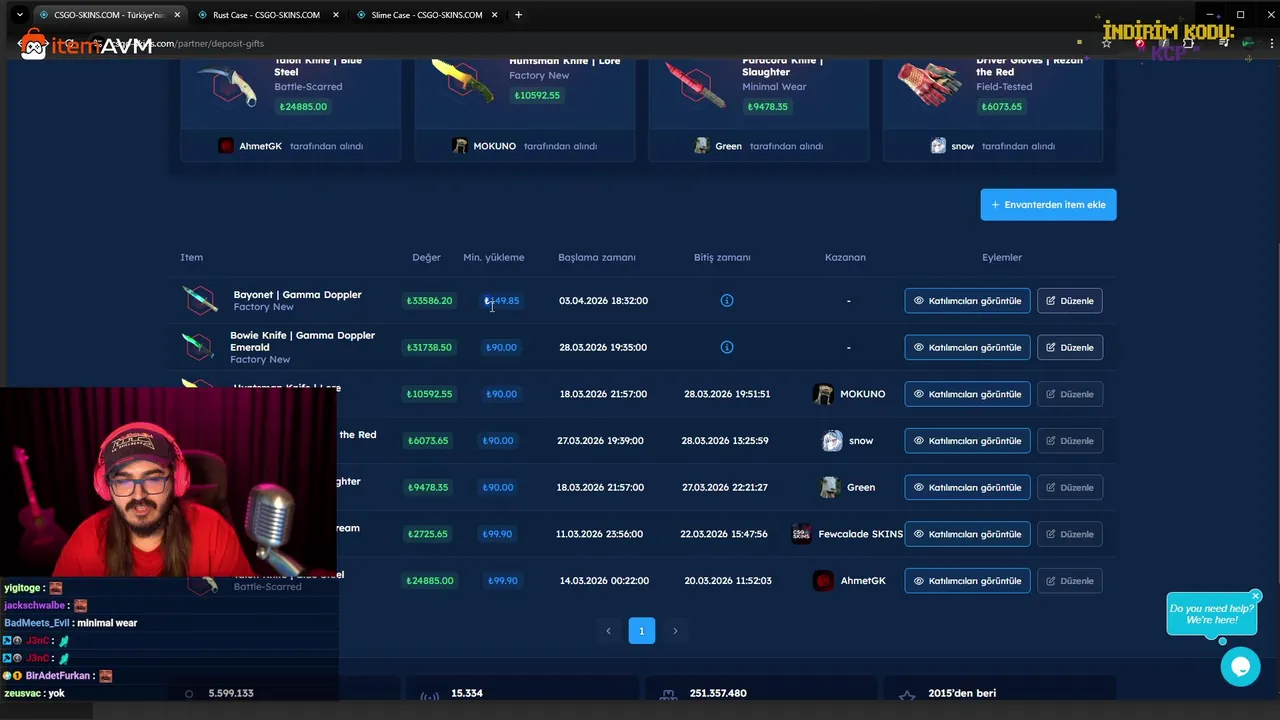This screenshot has height=720, width=1280.
Task: View participants for snow's won item
Action: click(967, 440)
